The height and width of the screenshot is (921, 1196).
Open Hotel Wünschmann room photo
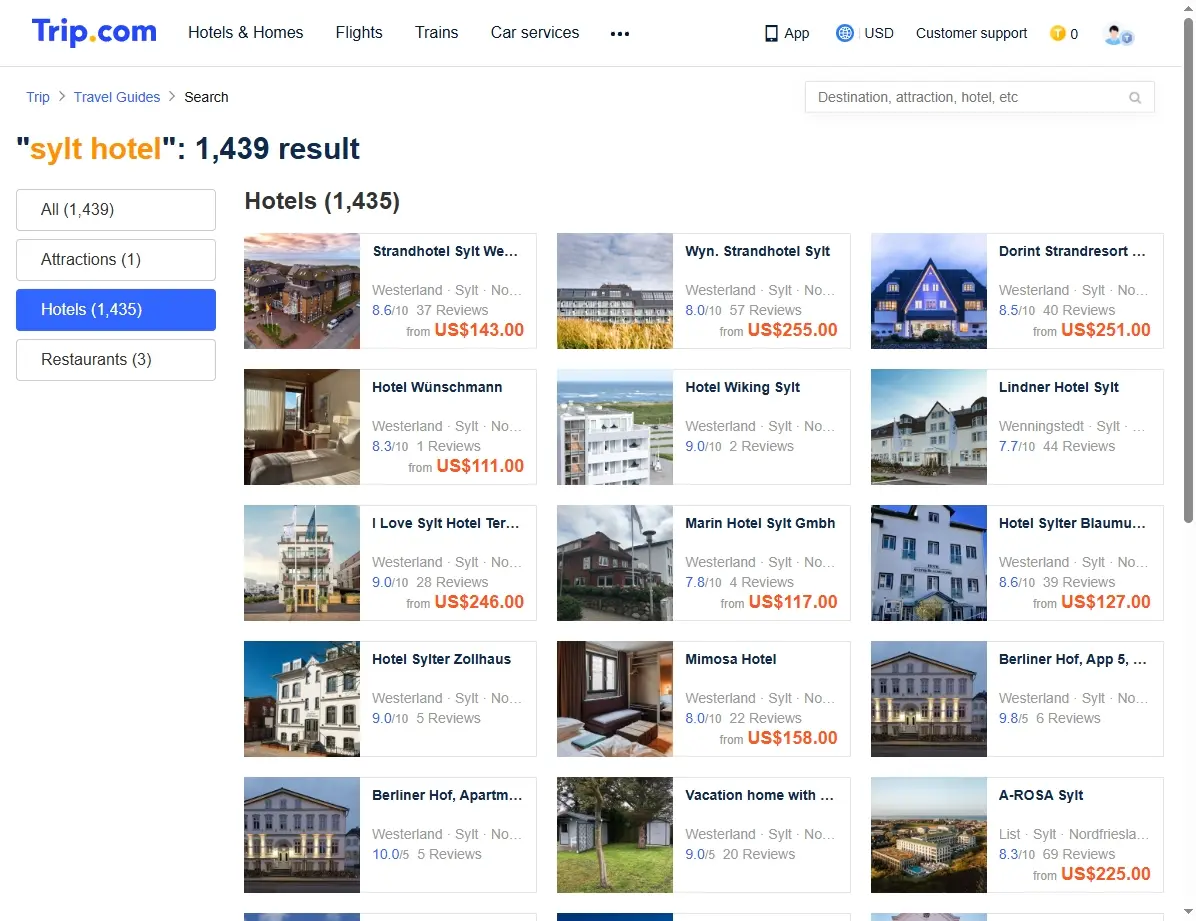302,427
